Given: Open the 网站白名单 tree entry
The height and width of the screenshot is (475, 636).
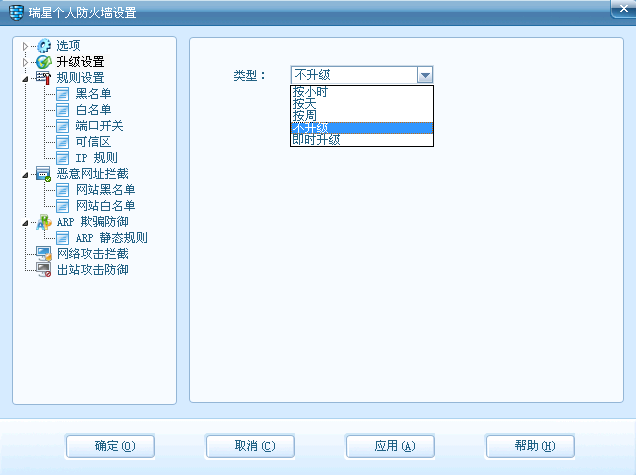Looking at the screenshot, I should [105, 206].
